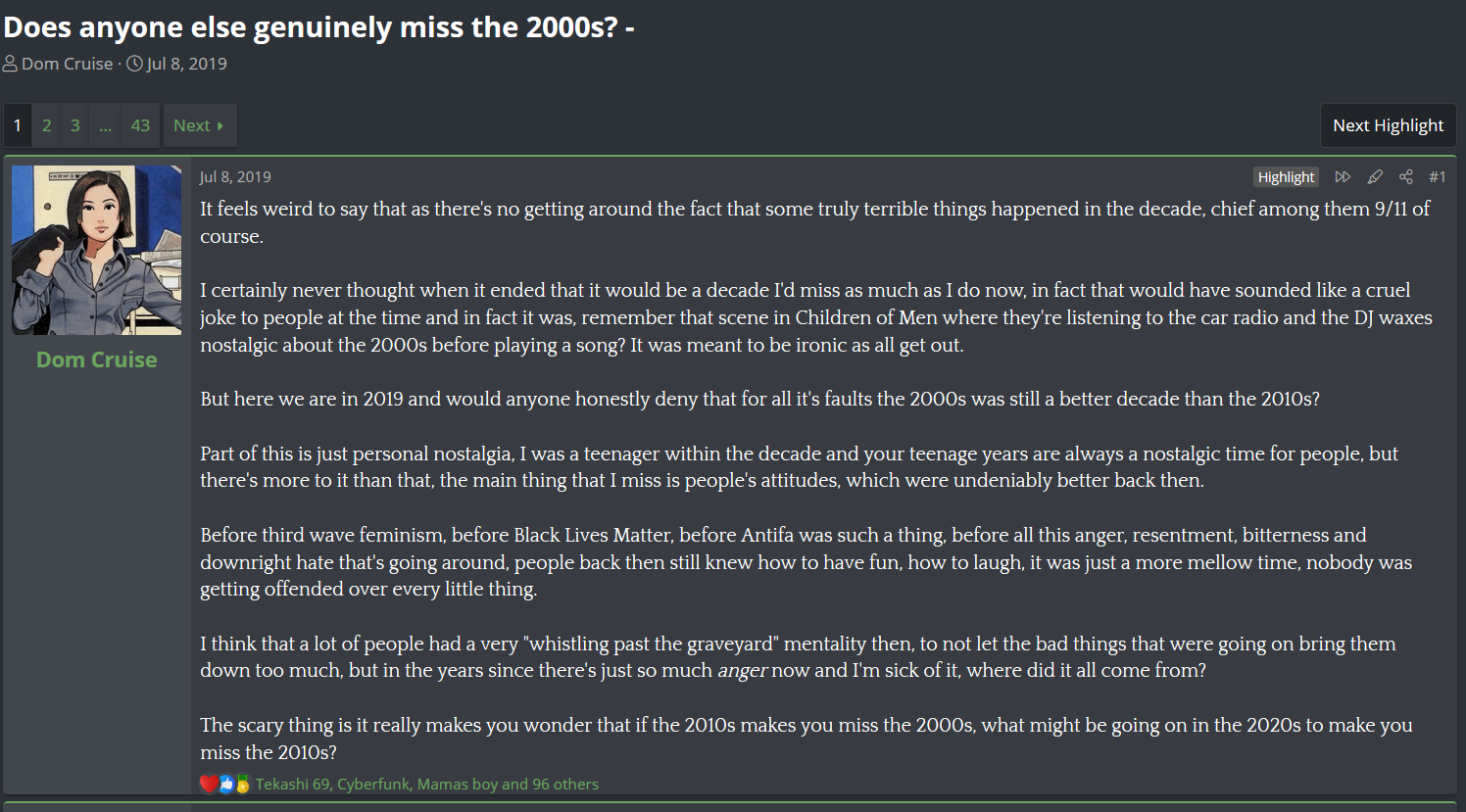
Task: Go to last page 43
Action: pyautogui.click(x=140, y=125)
